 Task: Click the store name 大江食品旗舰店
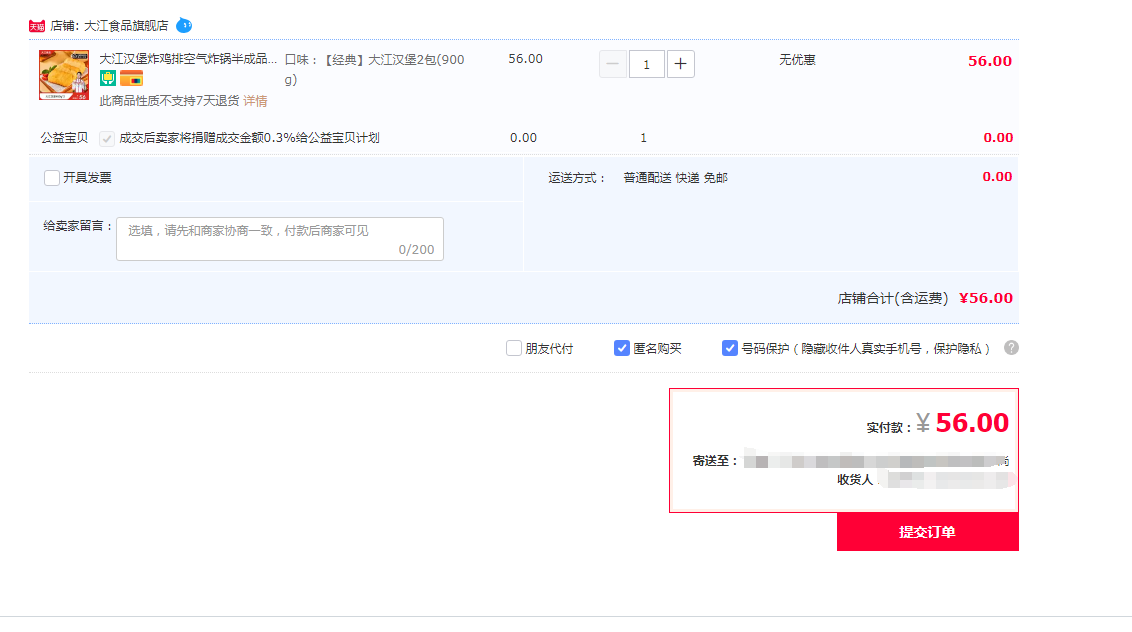click(126, 26)
